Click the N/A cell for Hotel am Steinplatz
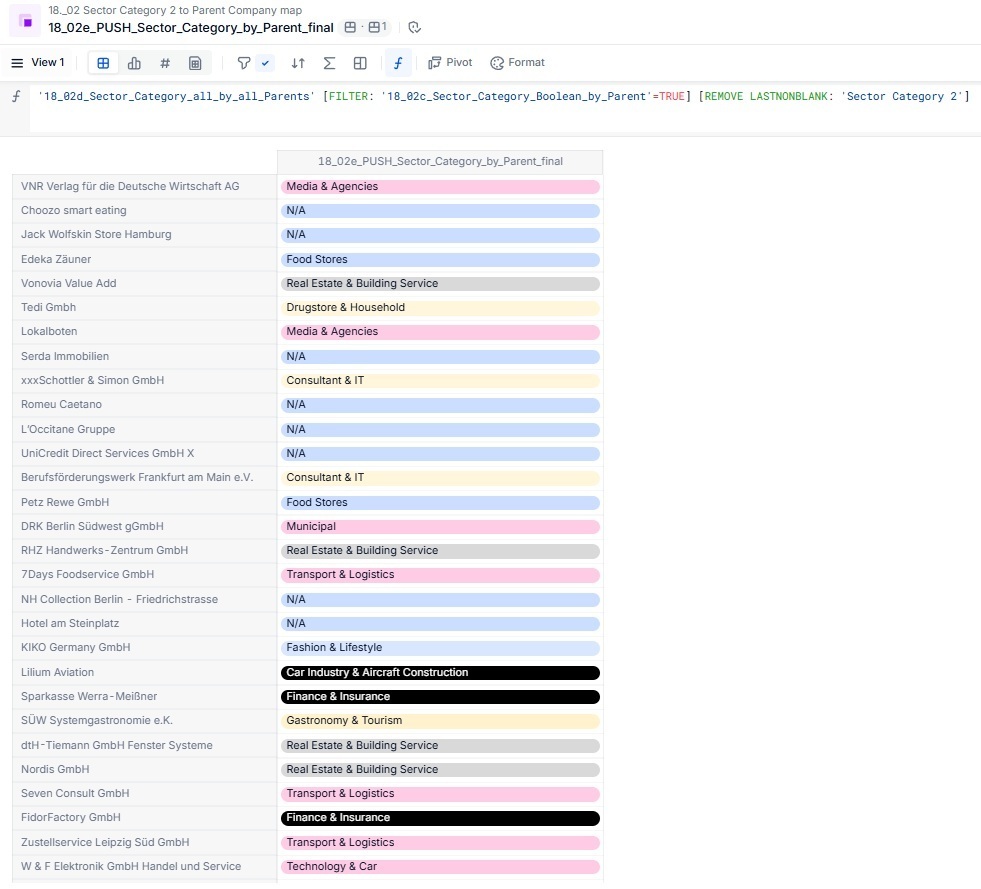 (440, 624)
